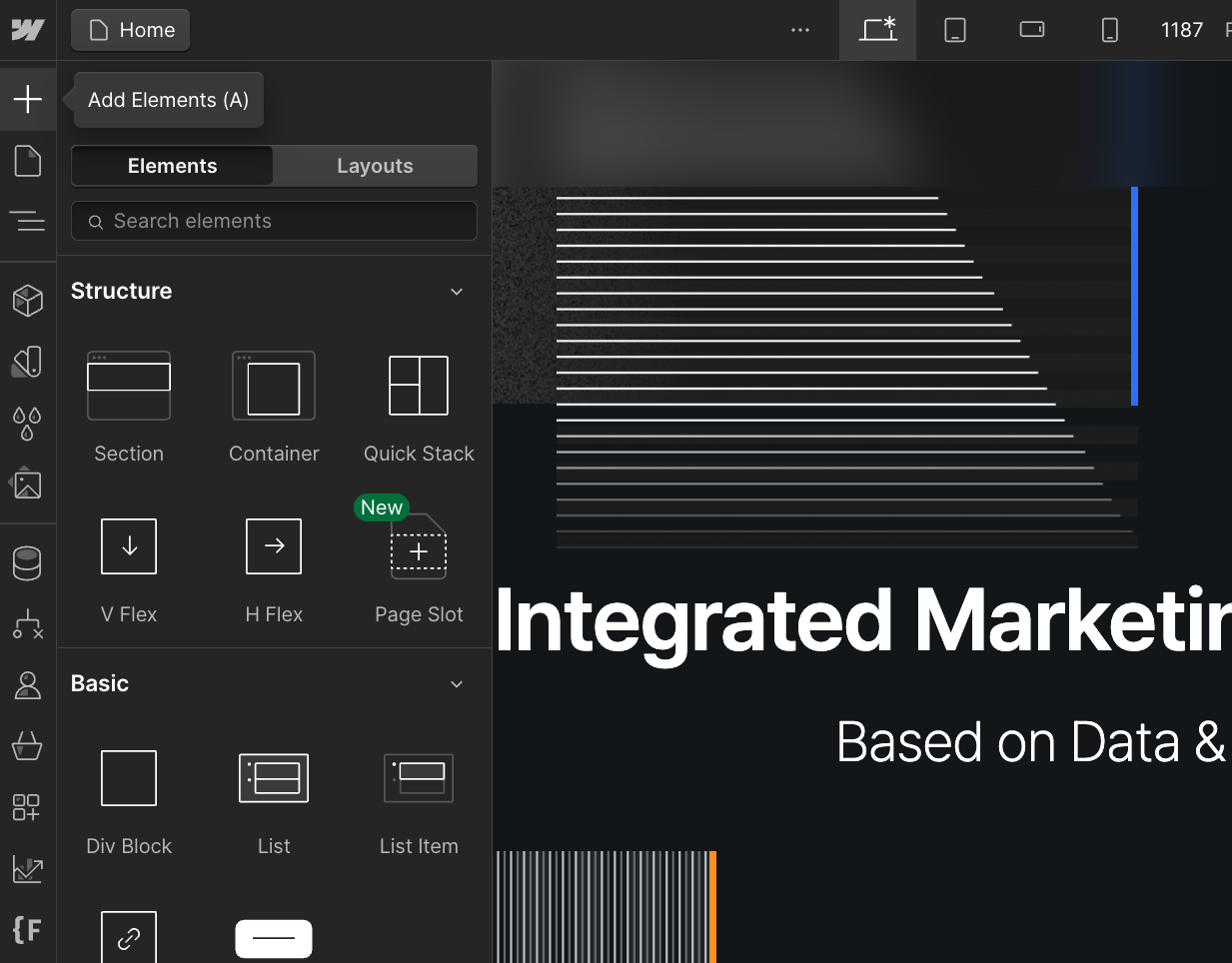The width and height of the screenshot is (1232, 963).
Task: Open the CMS database icon
Action: [x=28, y=563]
